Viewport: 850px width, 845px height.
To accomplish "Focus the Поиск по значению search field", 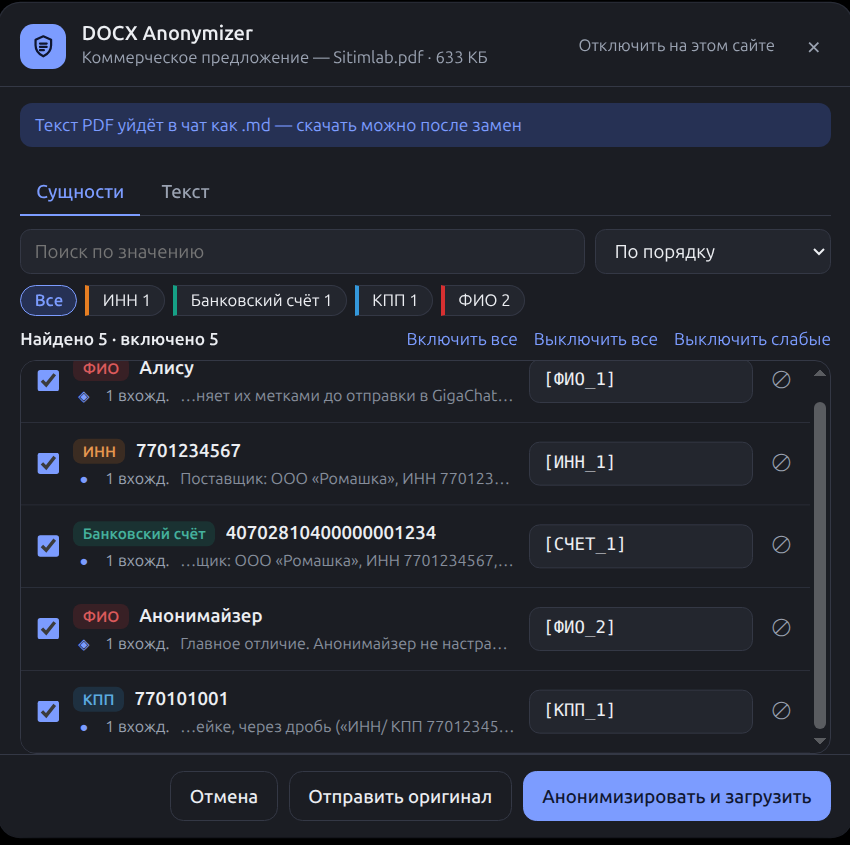I will click(302, 251).
